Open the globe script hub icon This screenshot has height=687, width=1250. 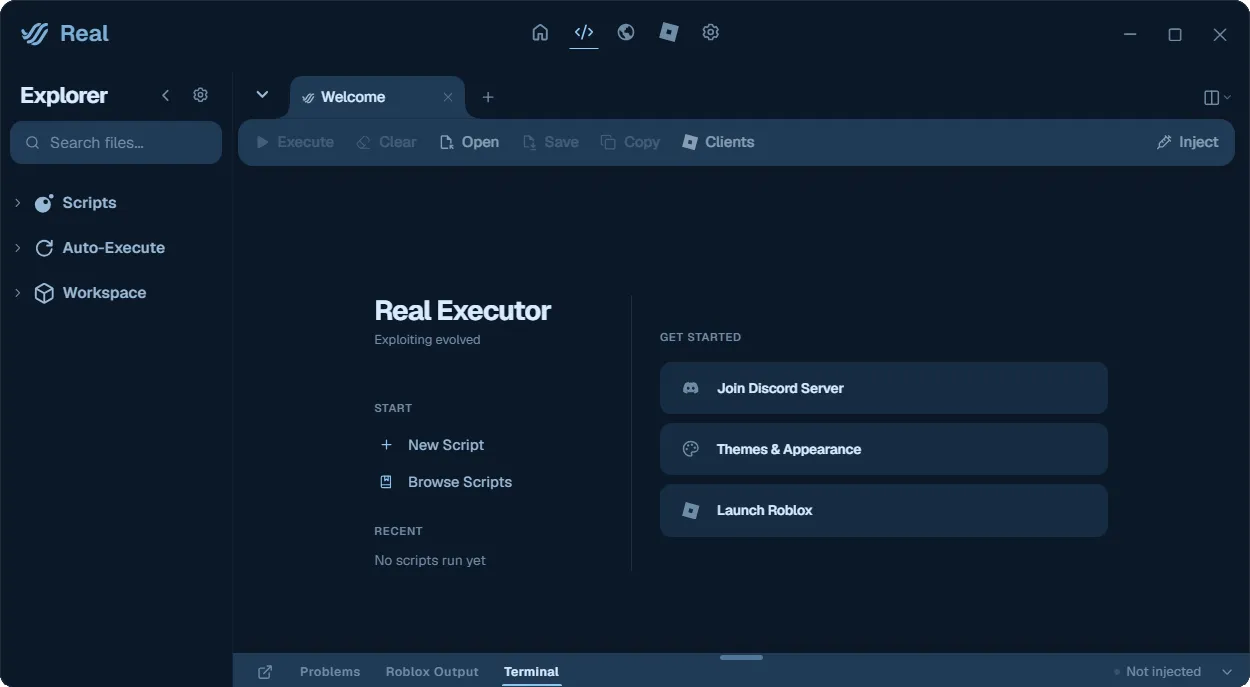(x=626, y=32)
